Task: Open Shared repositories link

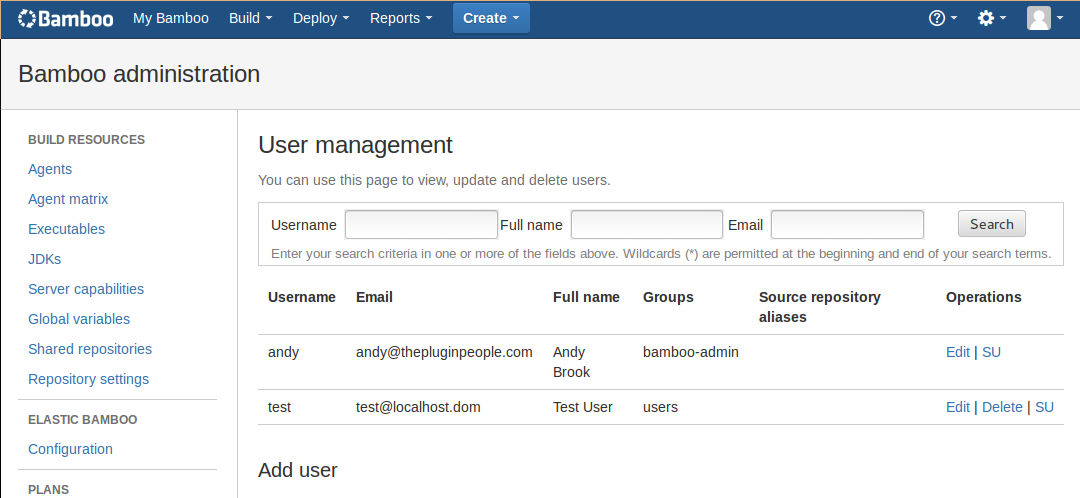Action: click(90, 349)
